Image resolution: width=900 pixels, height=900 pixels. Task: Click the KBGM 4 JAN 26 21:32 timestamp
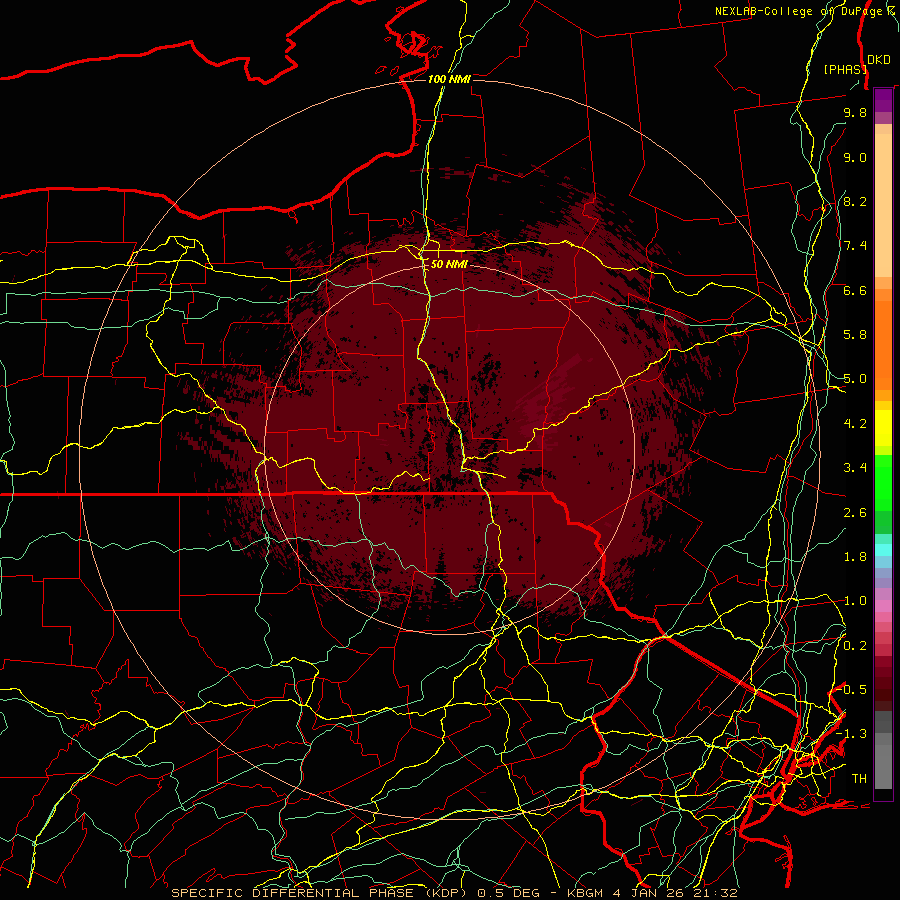pyautogui.click(x=652, y=893)
